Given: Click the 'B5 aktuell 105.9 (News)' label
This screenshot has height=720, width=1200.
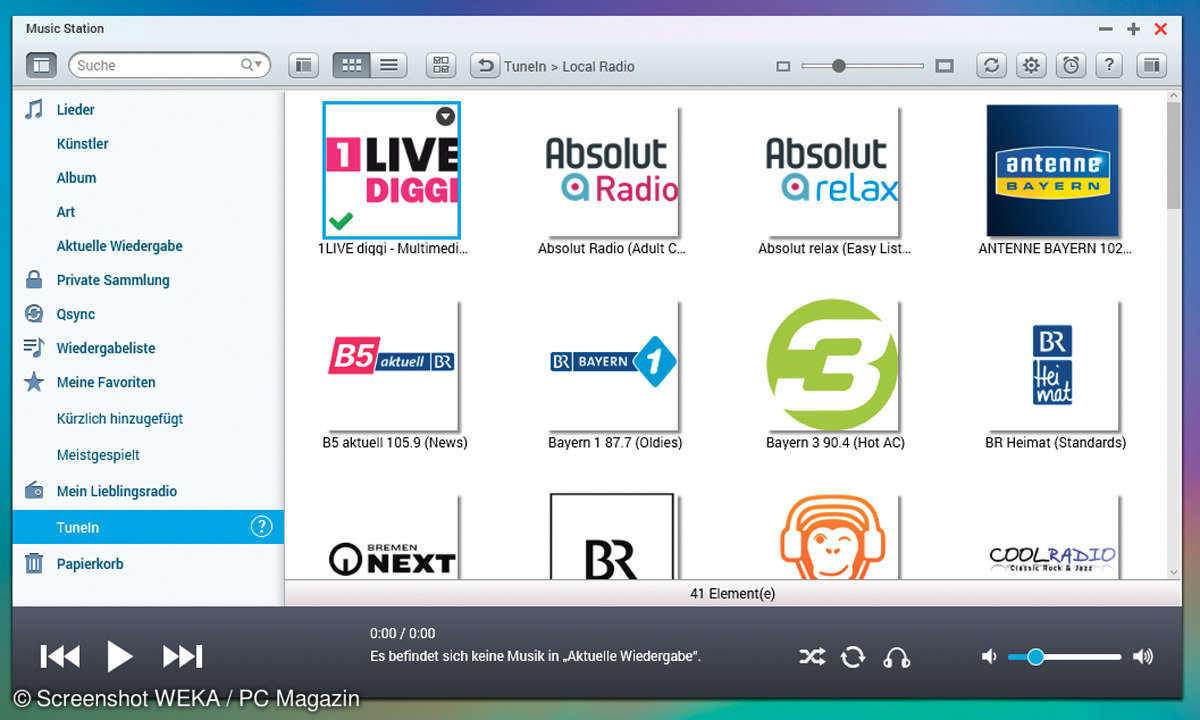Looking at the screenshot, I should point(395,442).
